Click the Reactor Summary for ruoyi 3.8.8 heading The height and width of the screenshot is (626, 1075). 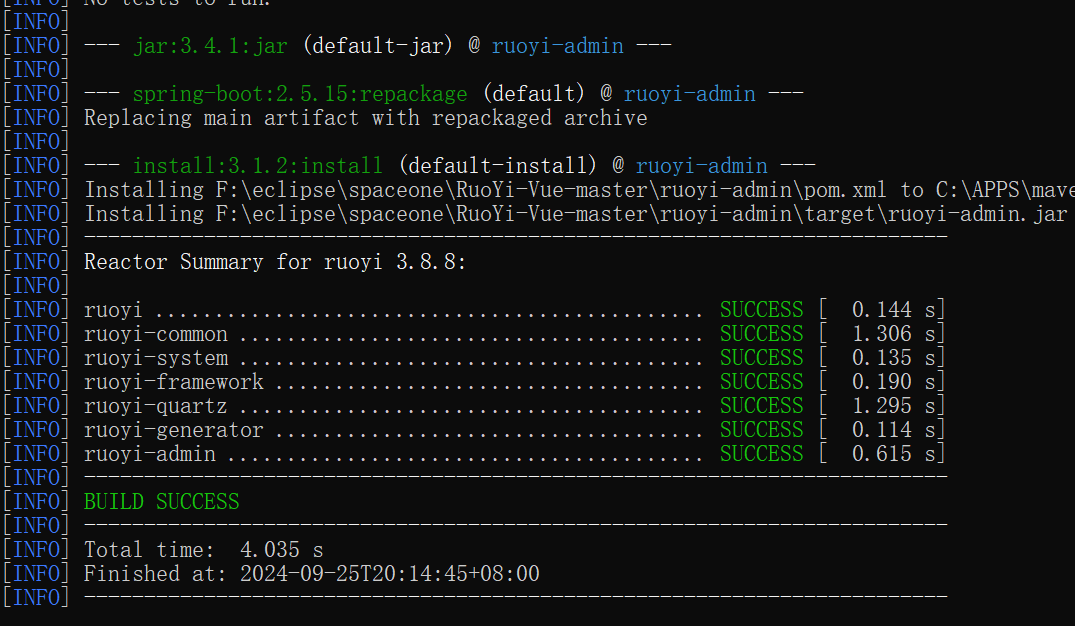pyautogui.click(x=275, y=262)
